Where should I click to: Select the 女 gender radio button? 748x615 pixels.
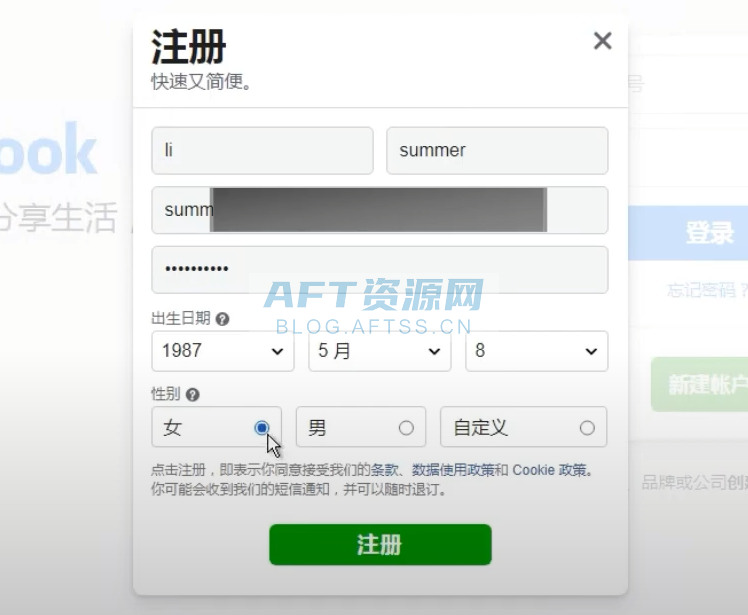pos(261,427)
